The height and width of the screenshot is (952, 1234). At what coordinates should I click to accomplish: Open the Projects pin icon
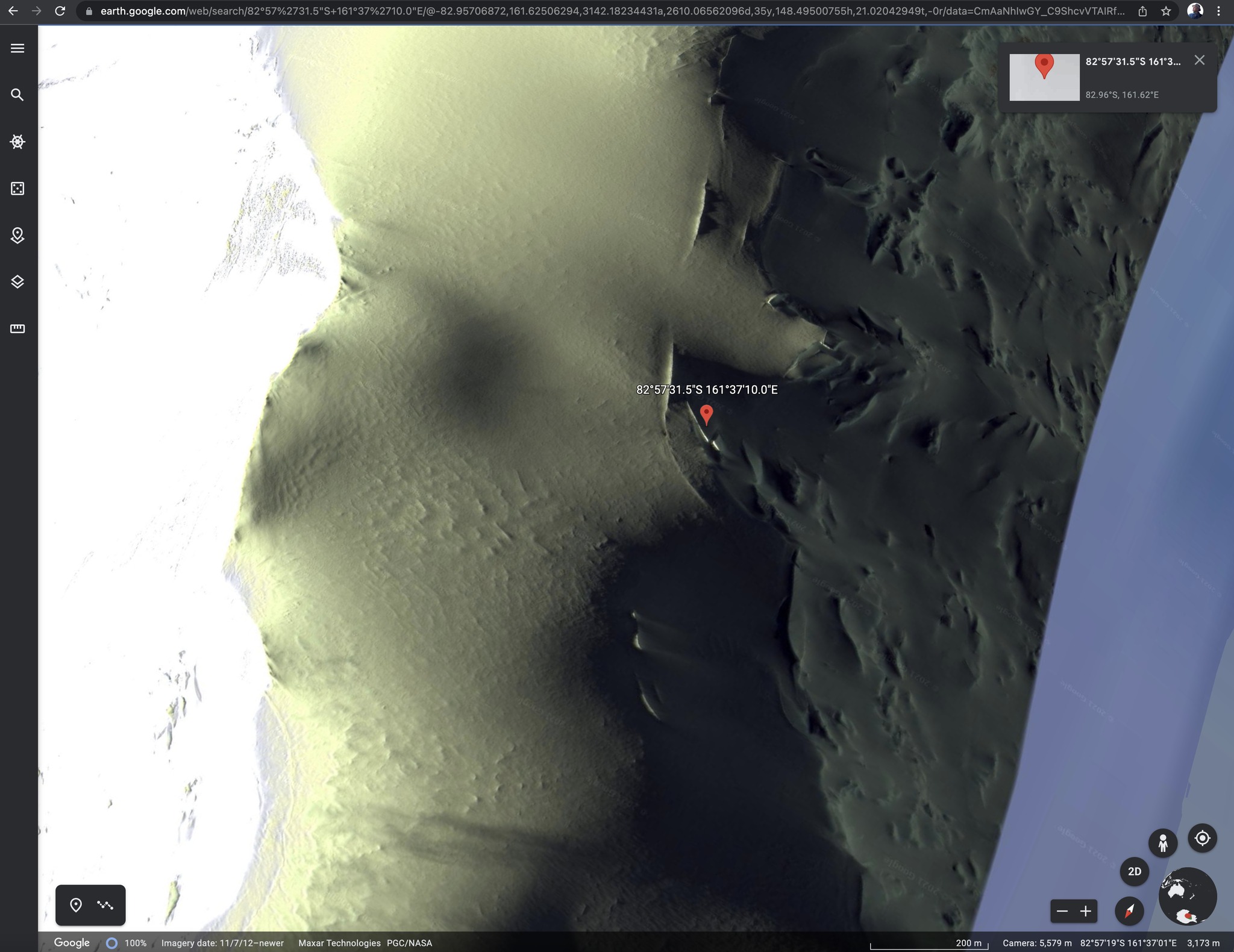coord(17,235)
